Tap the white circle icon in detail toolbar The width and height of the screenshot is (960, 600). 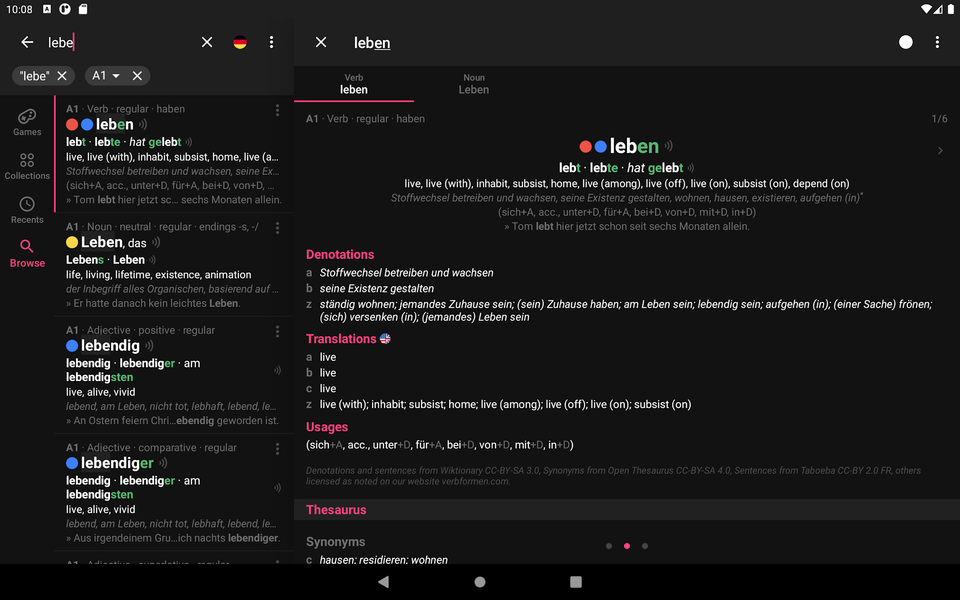click(x=905, y=42)
